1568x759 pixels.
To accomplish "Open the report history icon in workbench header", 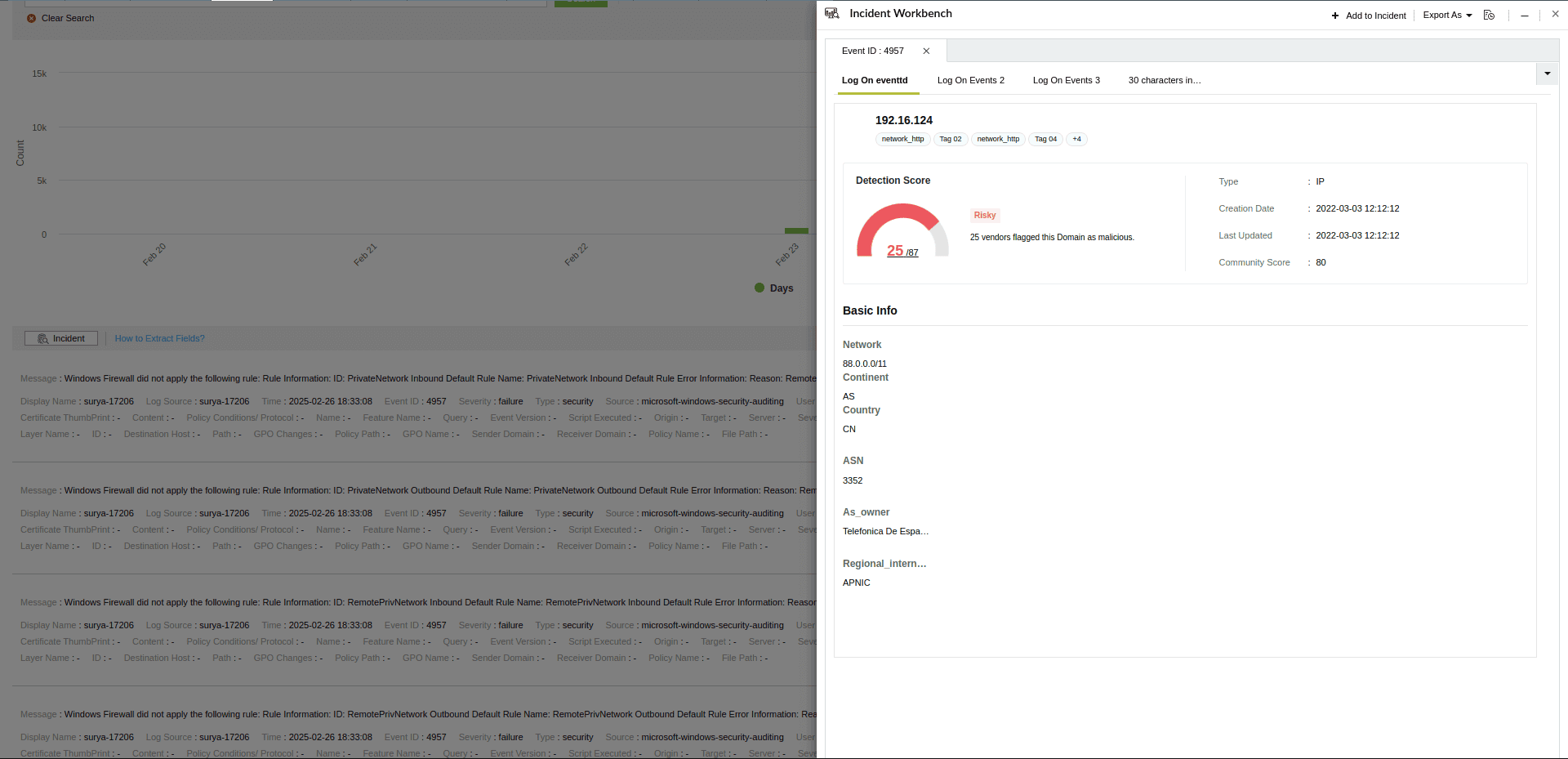I will click(x=1489, y=15).
